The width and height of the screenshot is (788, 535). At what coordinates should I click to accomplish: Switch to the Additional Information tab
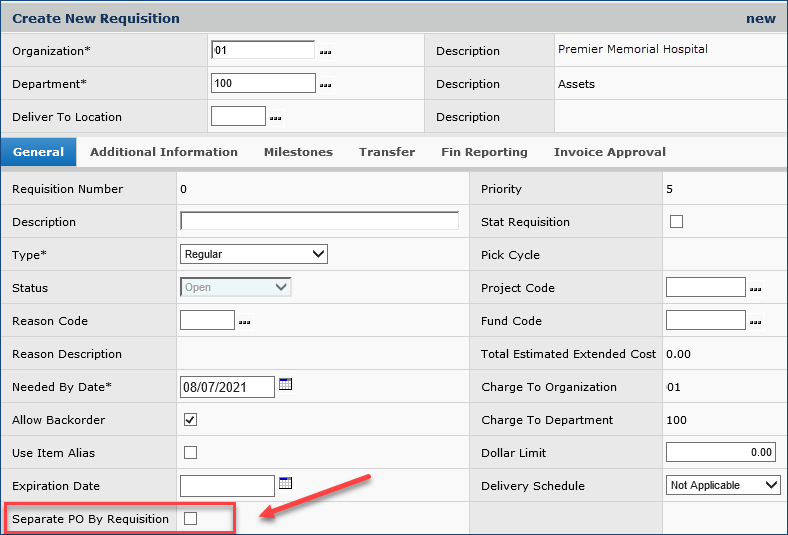click(164, 152)
